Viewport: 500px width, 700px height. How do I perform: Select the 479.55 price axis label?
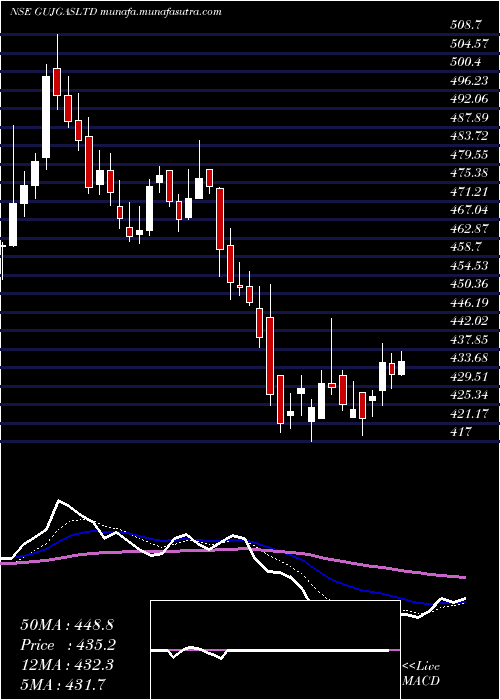tap(469, 155)
